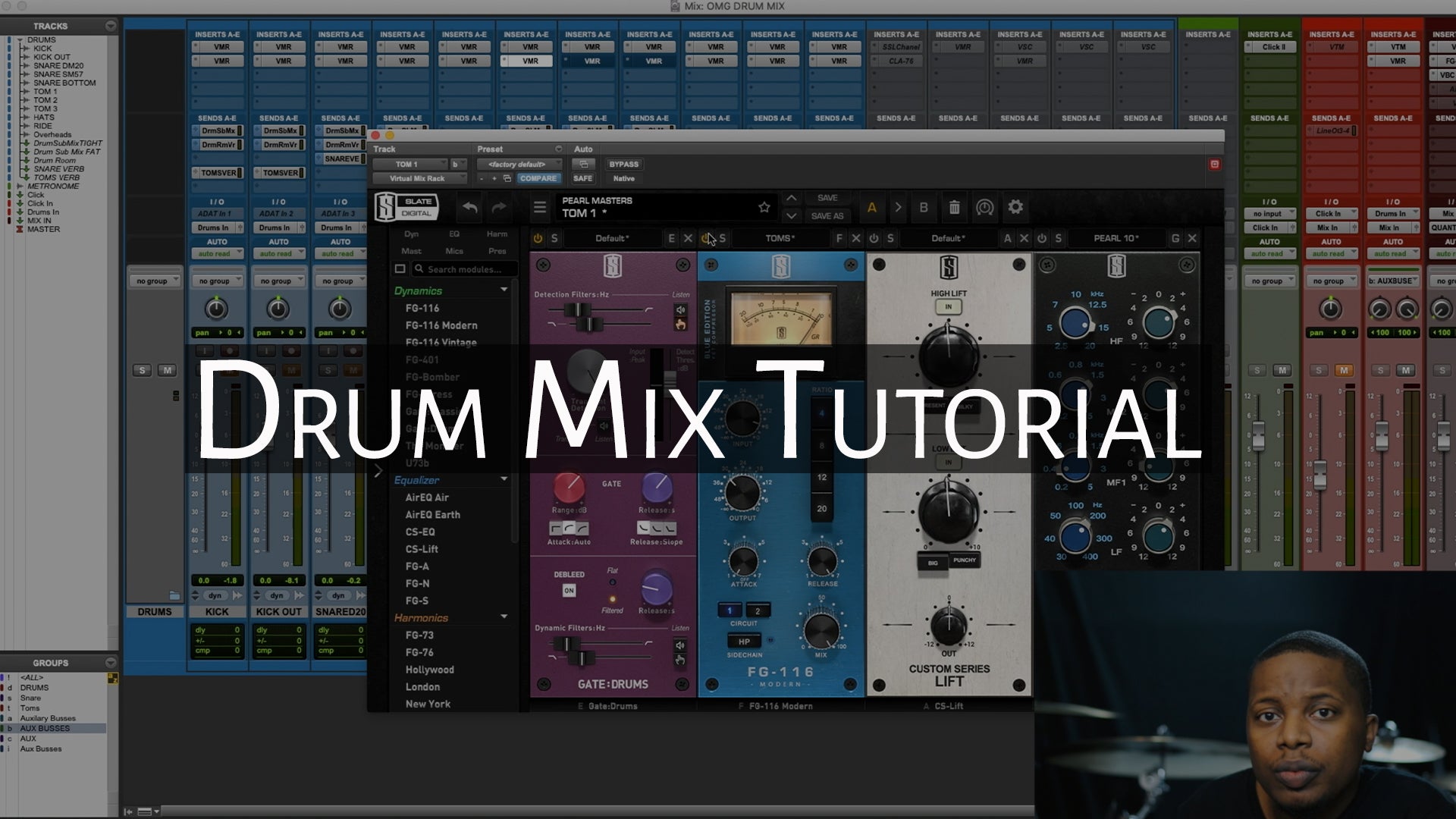Toggle HIGH LIFT IN button
The image size is (1456, 819).
tap(948, 307)
